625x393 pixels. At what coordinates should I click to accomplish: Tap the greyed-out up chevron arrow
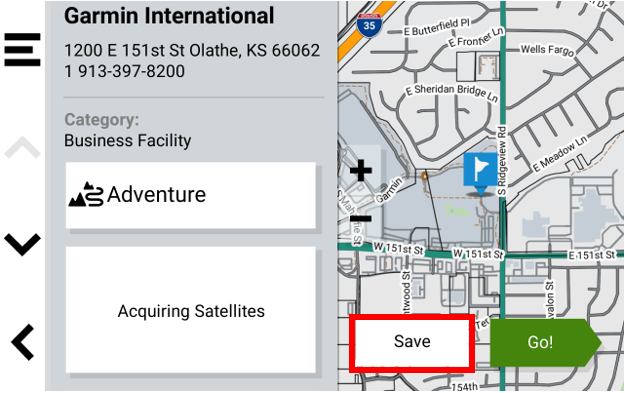[x=22, y=147]
